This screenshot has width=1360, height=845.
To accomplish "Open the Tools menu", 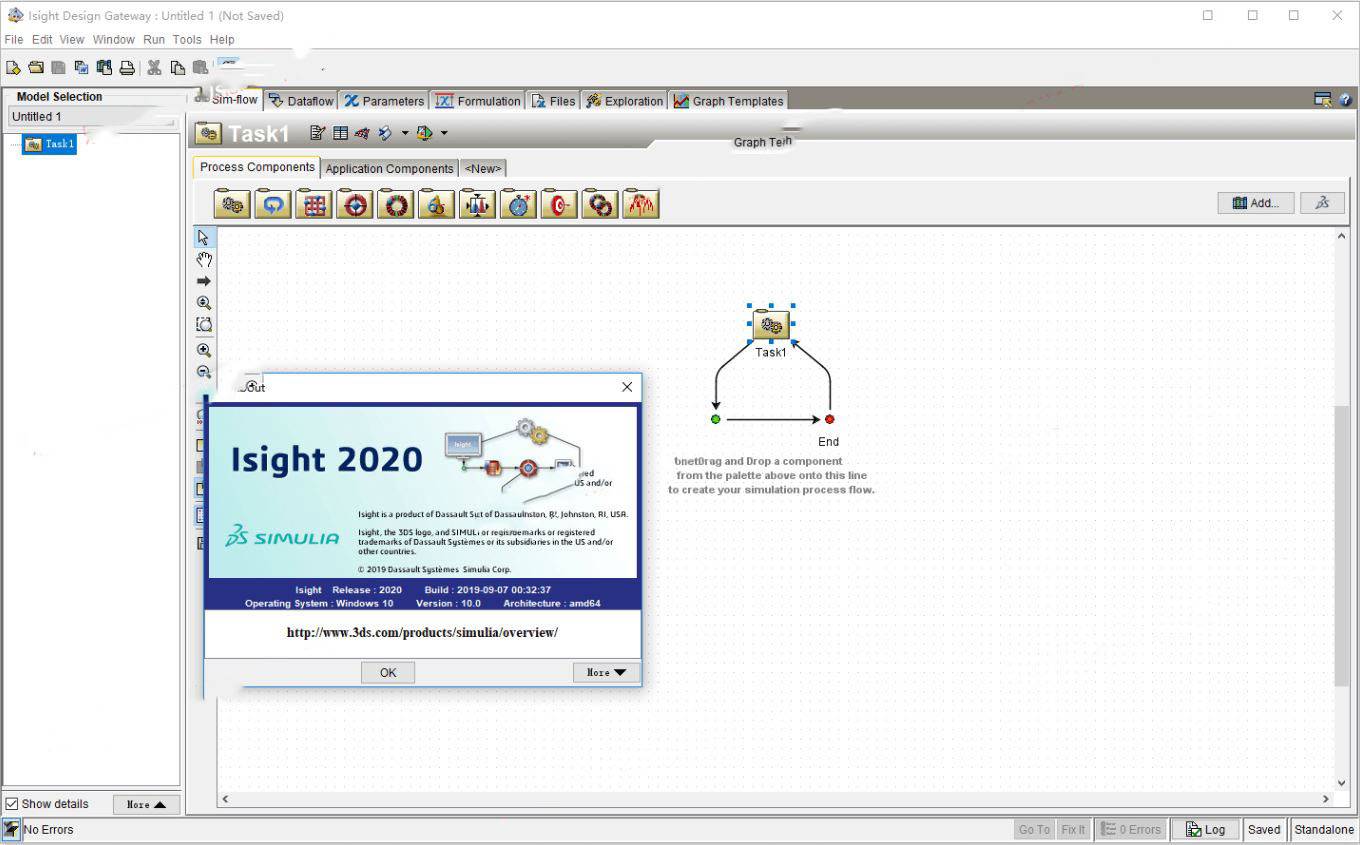I will click(187, 39).
